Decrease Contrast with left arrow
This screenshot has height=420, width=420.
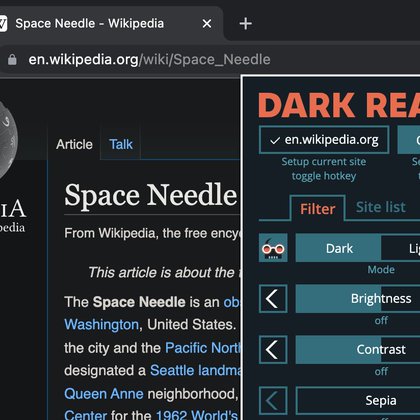[x=273, y=349]
